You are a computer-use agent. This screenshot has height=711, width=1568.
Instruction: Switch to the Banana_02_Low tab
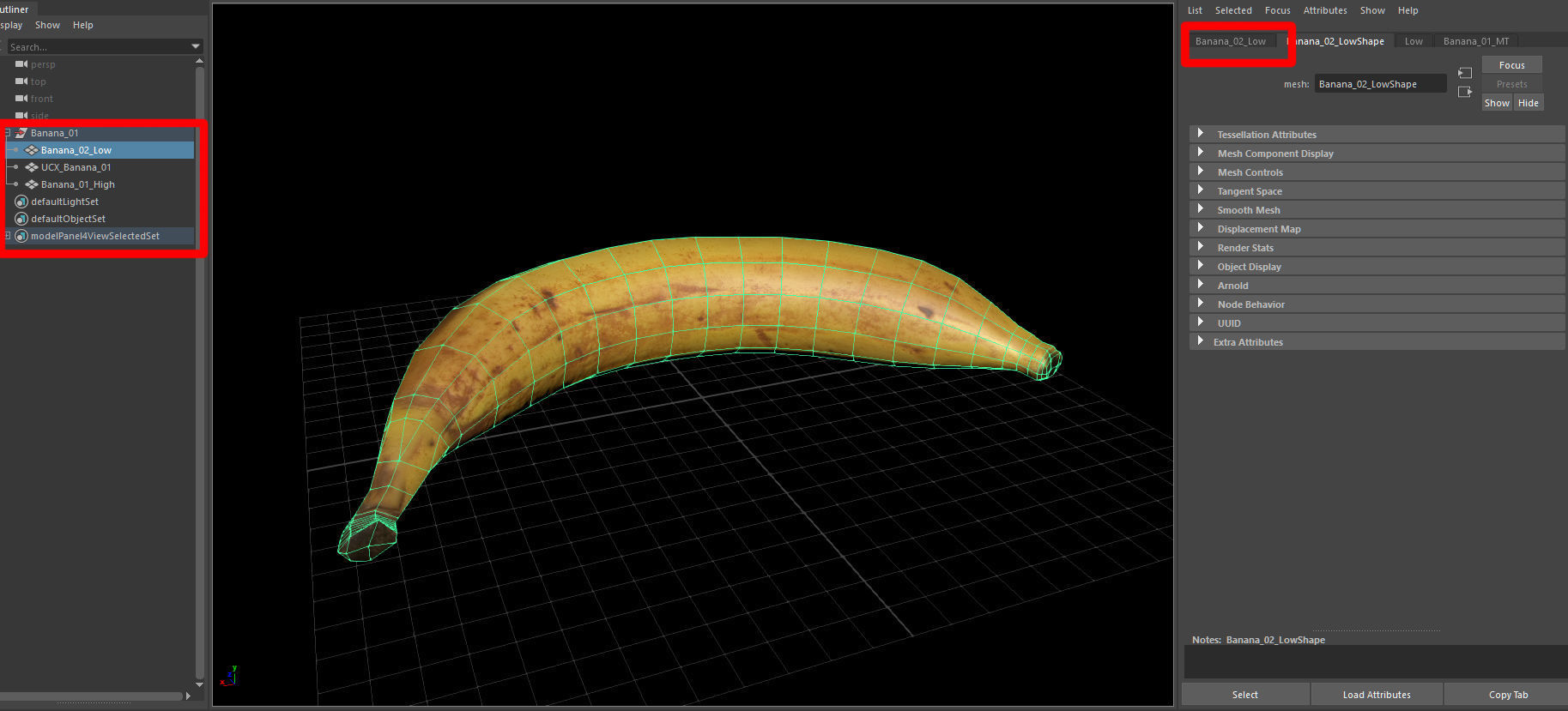pos(1231,41)
